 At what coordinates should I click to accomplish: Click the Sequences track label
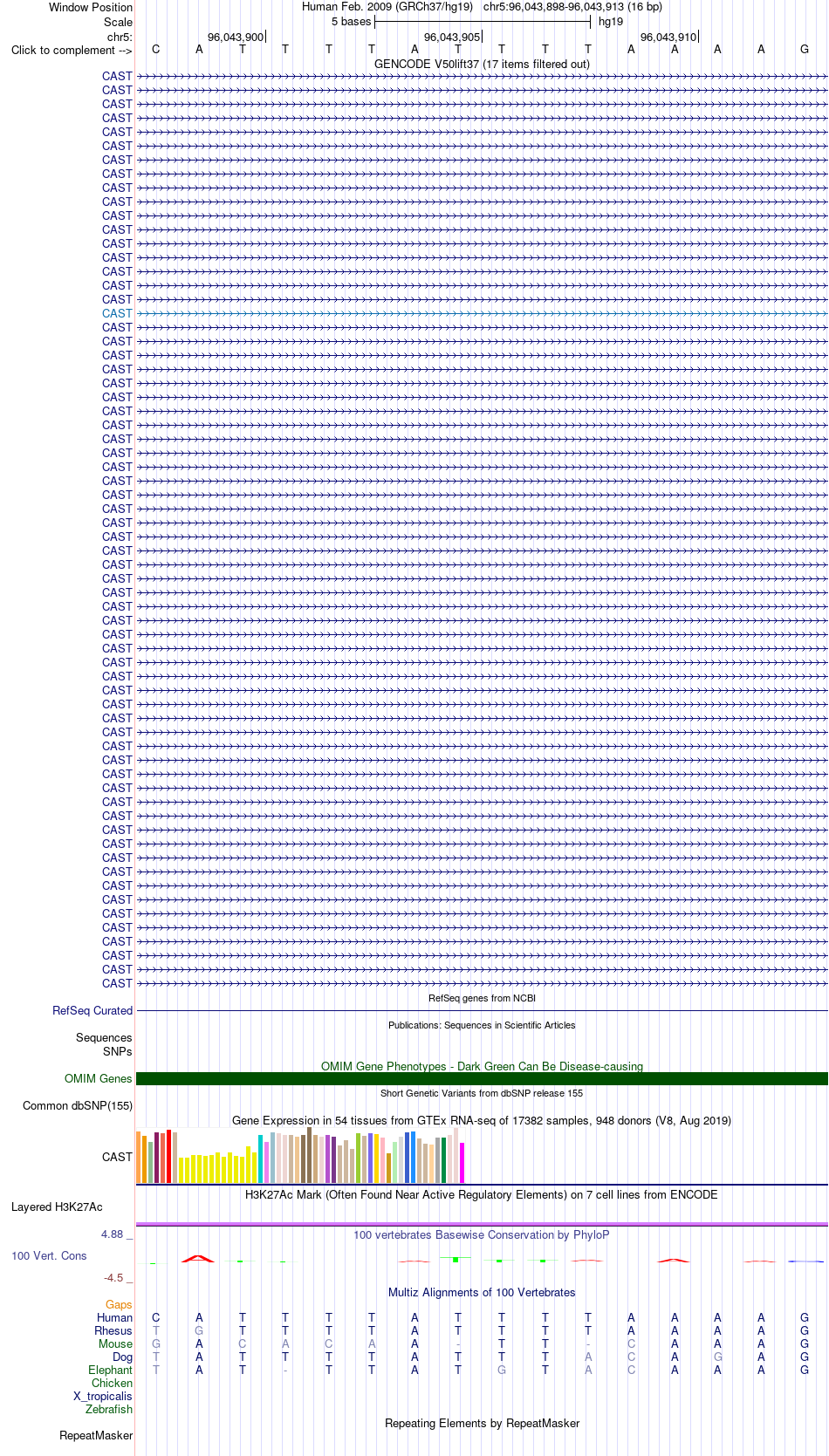(x=104, y=1037)
